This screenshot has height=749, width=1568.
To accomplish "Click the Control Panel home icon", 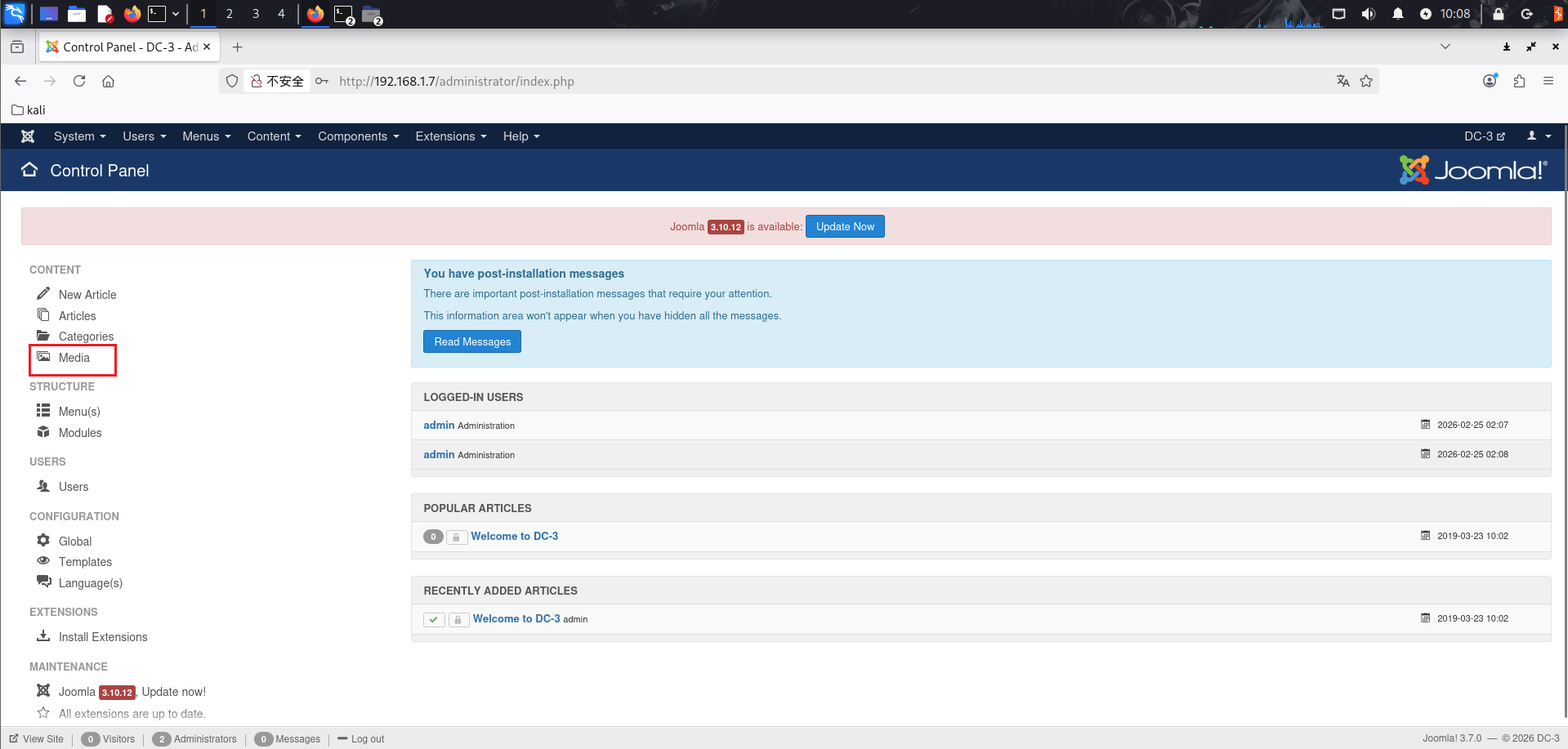I will (29, 170).
